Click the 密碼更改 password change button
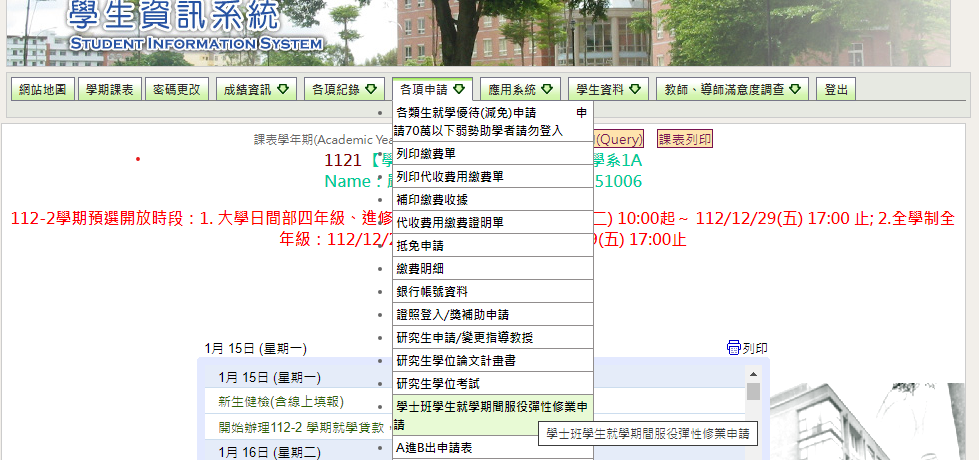 click(x=177, y=89)
